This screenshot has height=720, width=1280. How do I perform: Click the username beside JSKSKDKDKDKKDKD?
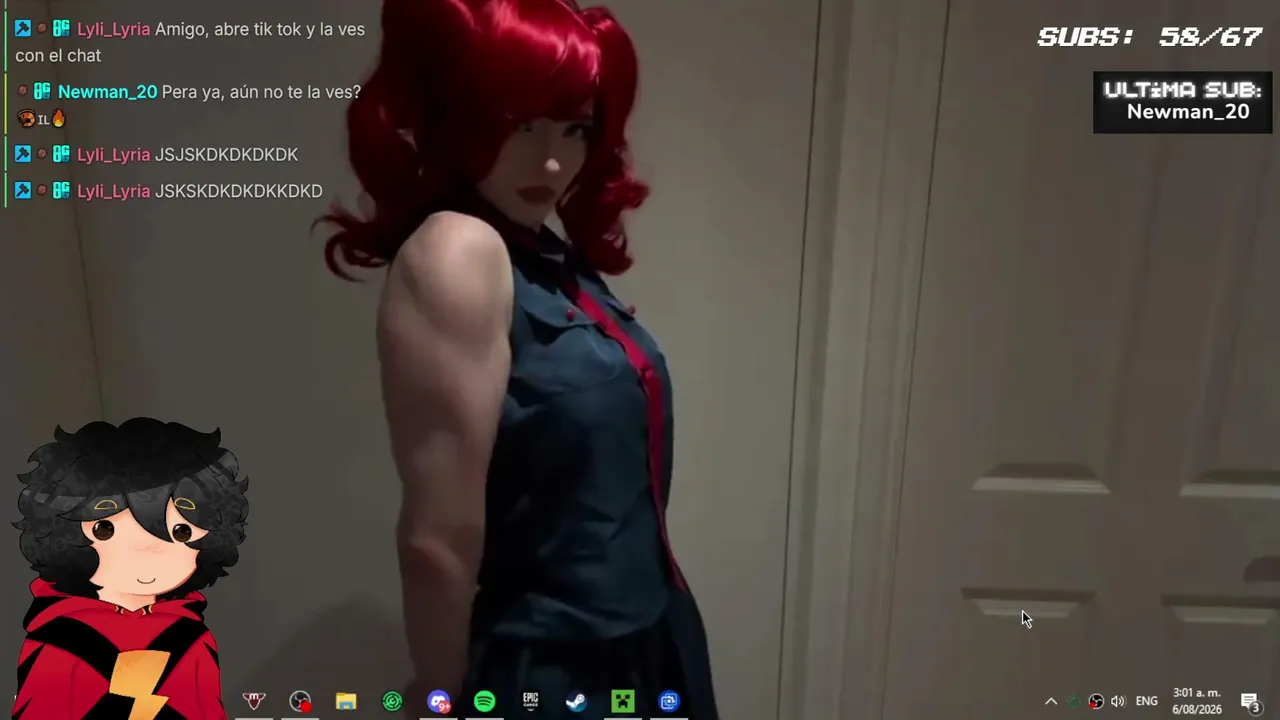113,190
